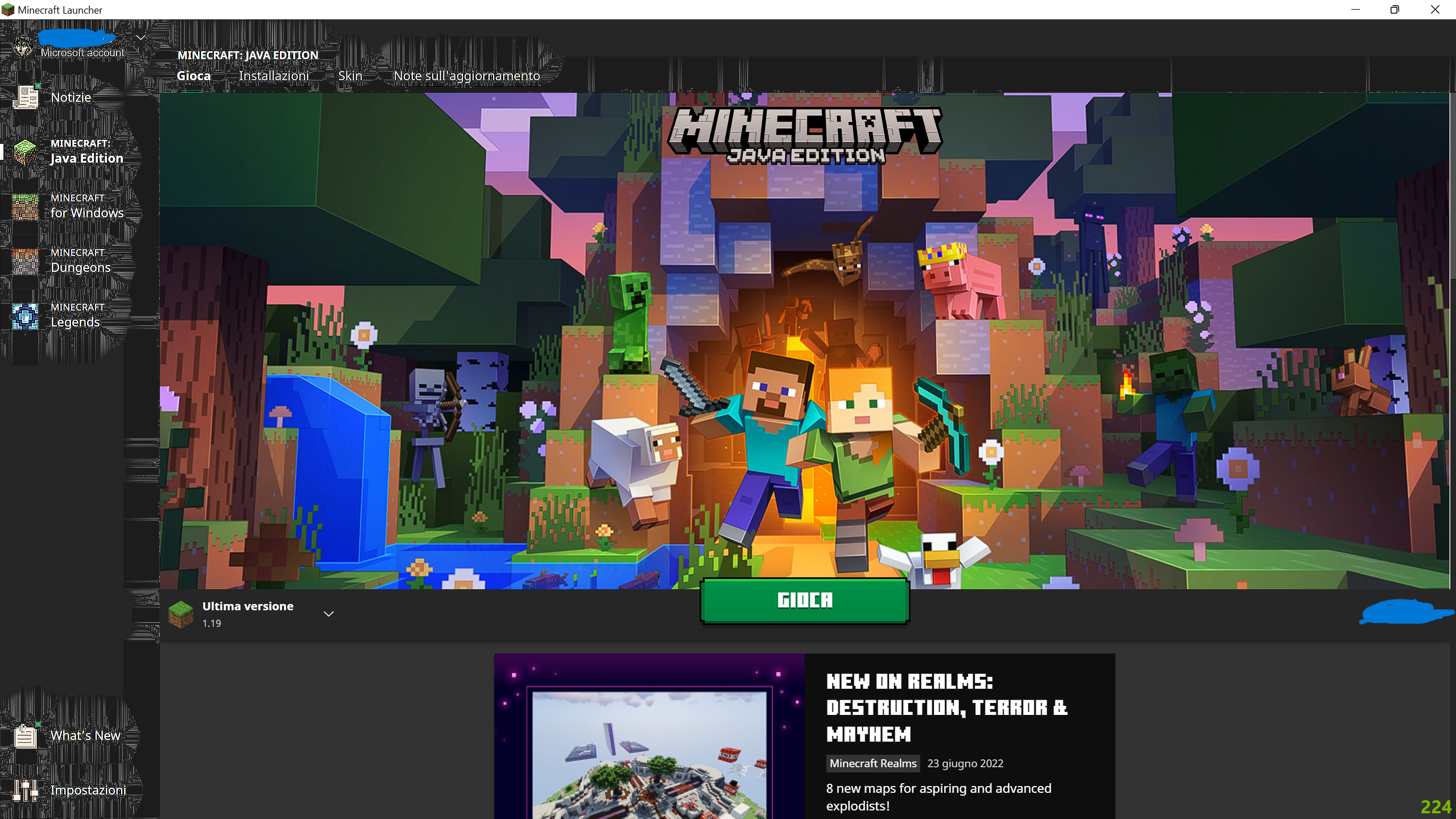Screen dimensions: 1456x819
Task: Expand the Microsoft account dropdown chevron
Action: 140,38
